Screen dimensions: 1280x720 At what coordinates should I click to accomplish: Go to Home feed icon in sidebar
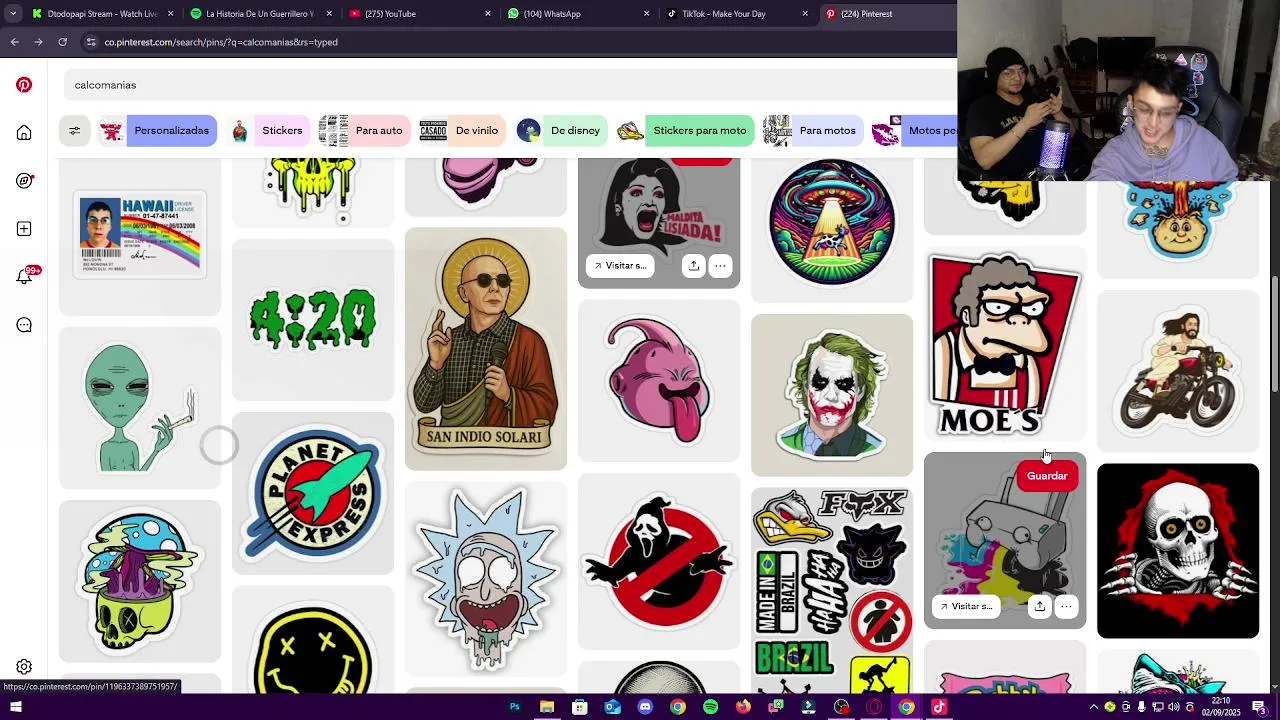tap(24, 133)
